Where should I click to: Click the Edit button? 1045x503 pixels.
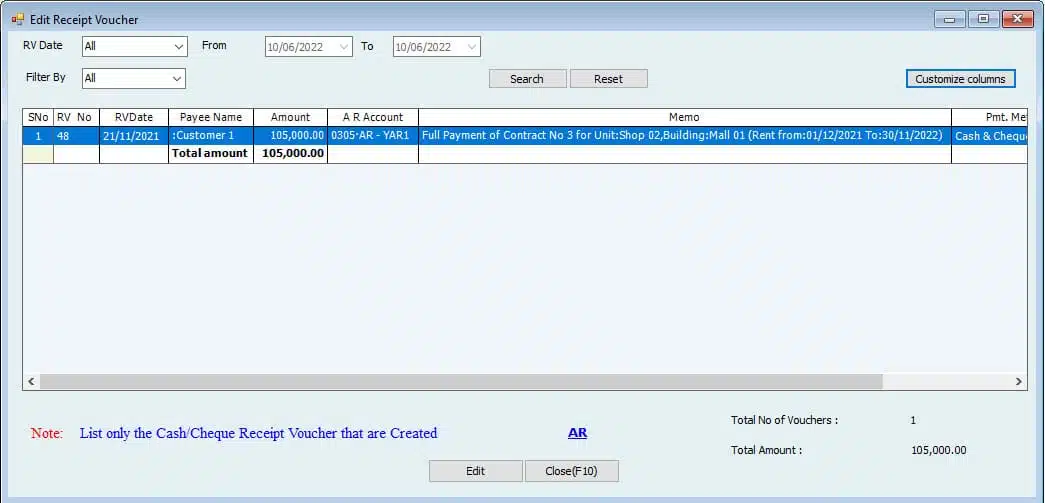pos(475,471)
